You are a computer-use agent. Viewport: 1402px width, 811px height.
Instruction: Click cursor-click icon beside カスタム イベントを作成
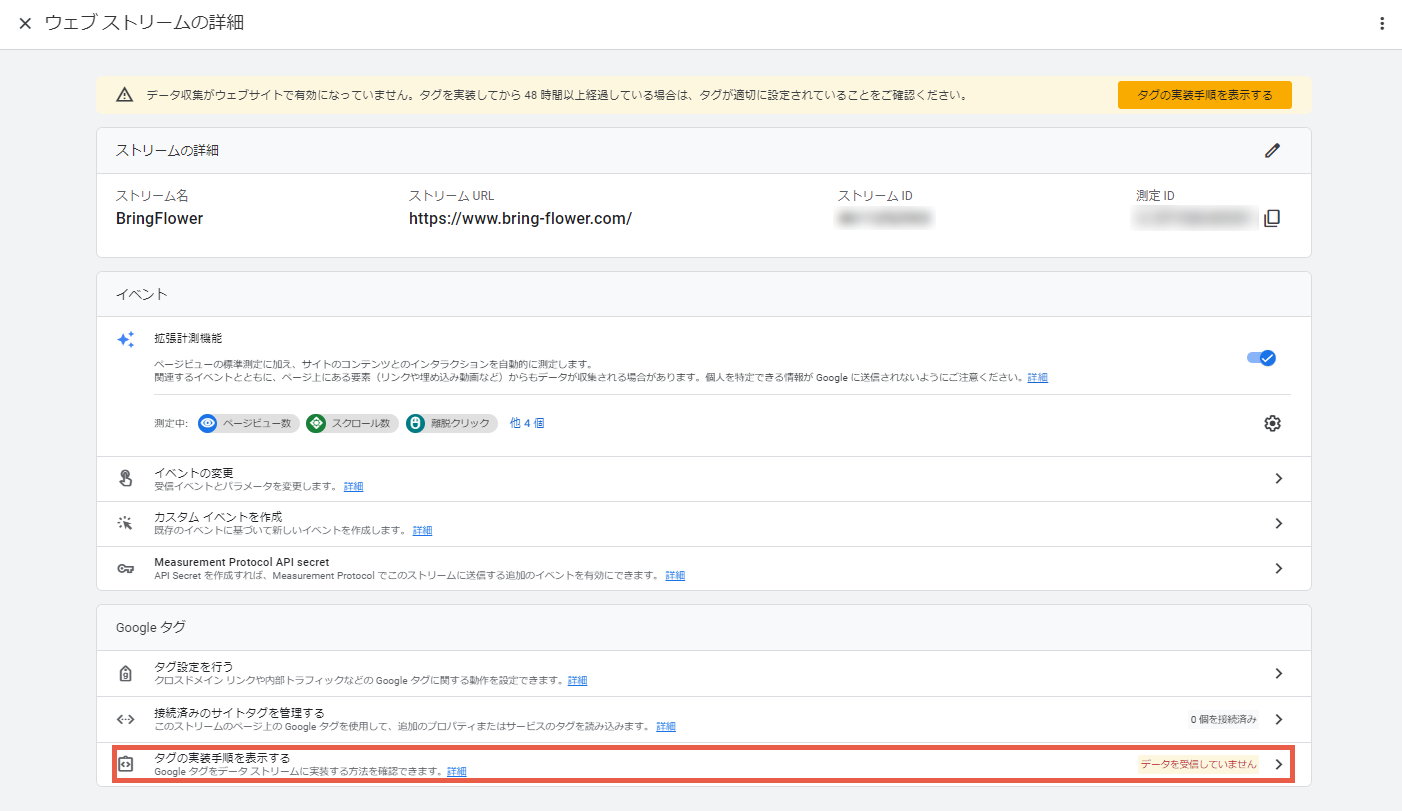[x=125, y=523]
